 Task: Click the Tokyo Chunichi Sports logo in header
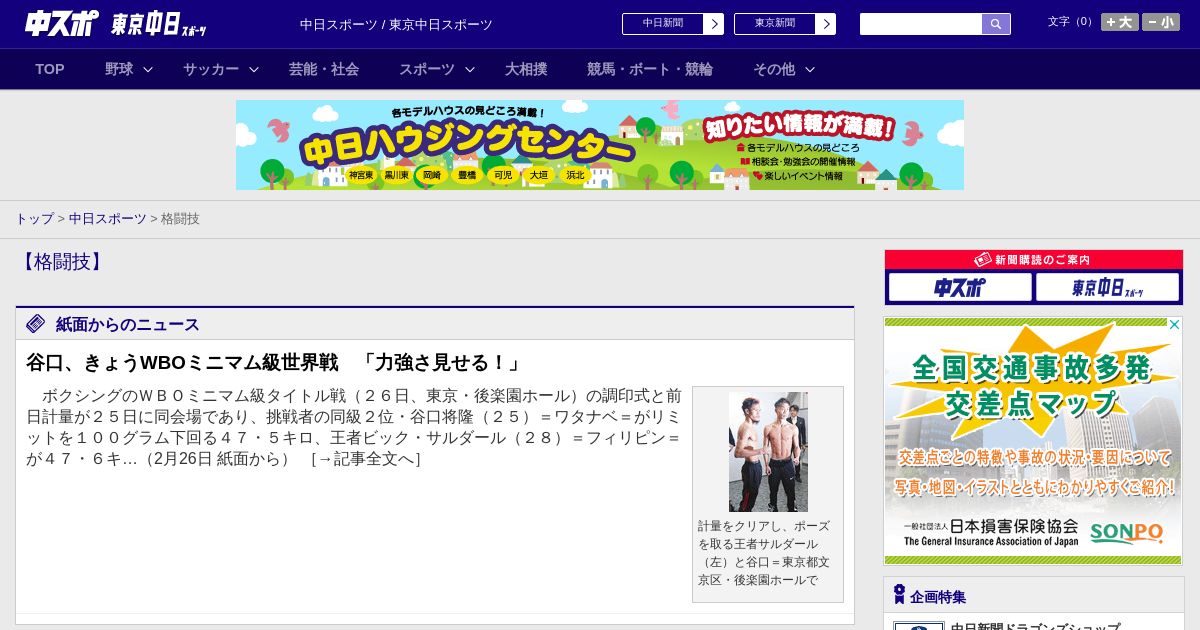coord(159,24)
